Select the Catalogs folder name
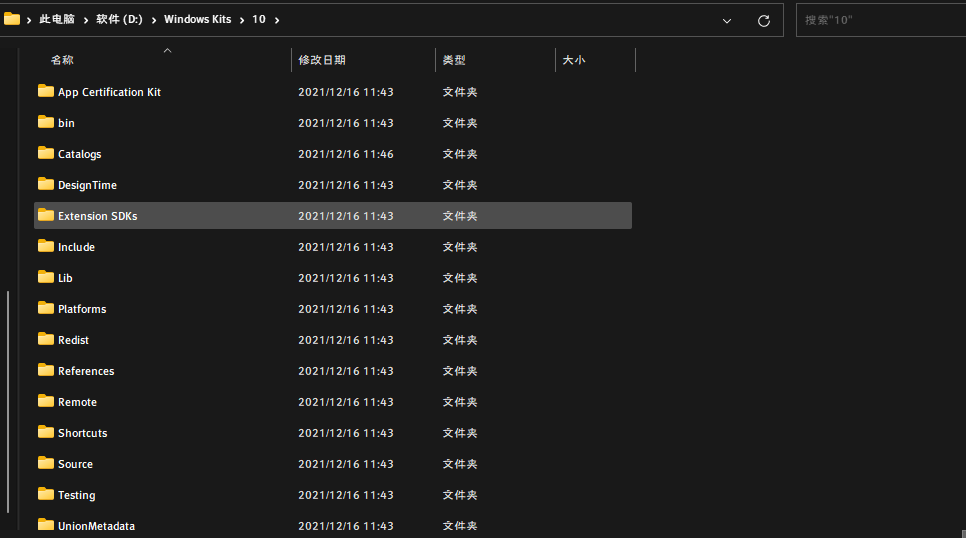This screenshot has width=966, height=538. 79,154
